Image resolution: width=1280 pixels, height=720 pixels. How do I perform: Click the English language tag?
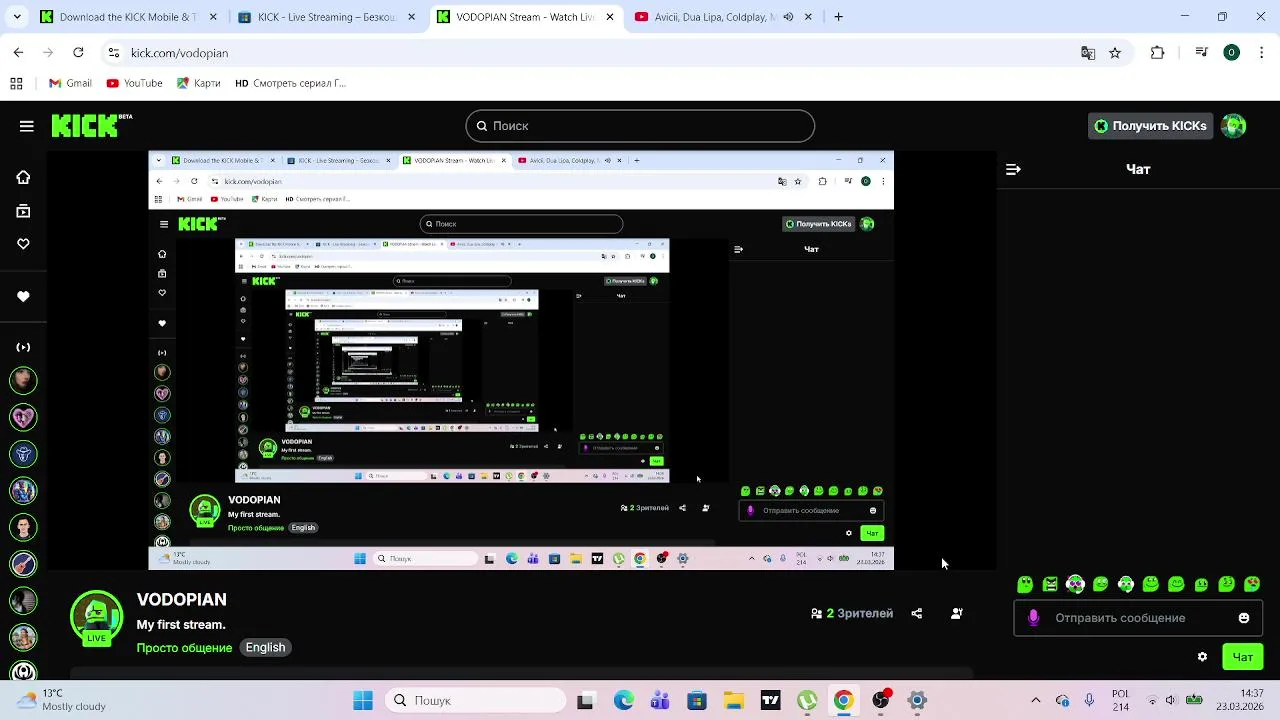point(265,648)
